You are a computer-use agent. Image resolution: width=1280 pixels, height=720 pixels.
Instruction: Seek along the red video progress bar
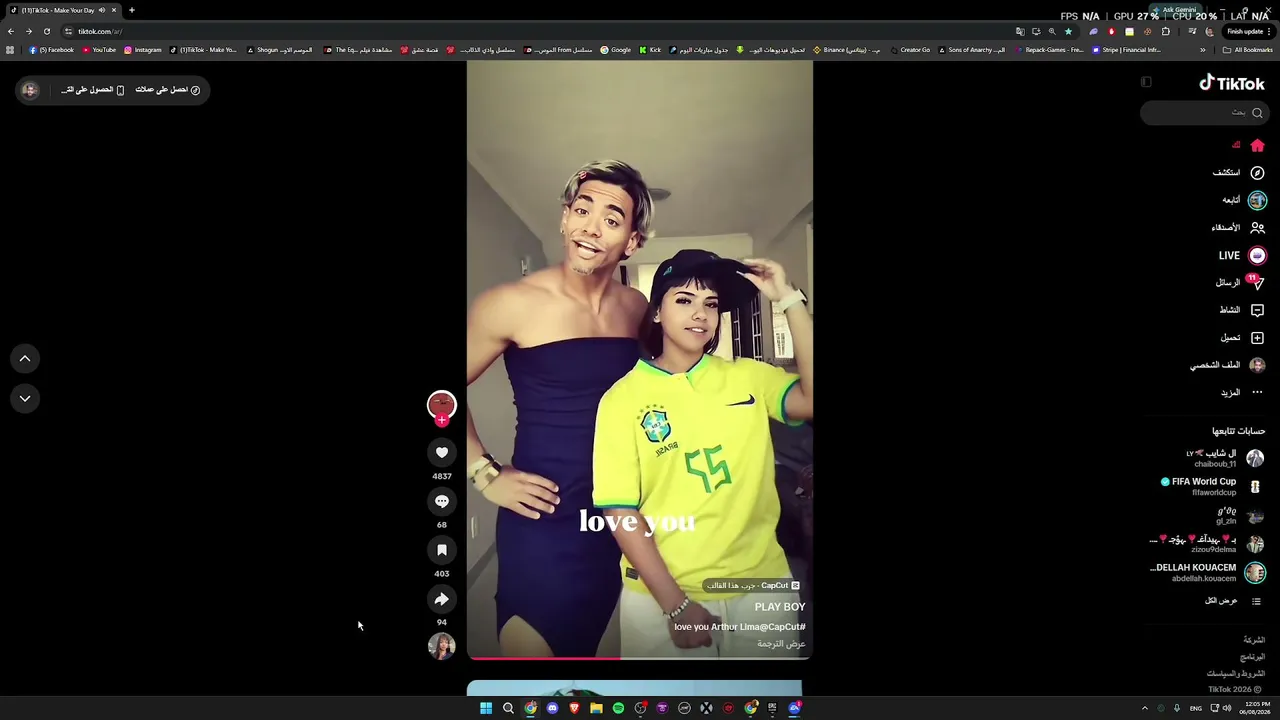click(640, 658)
